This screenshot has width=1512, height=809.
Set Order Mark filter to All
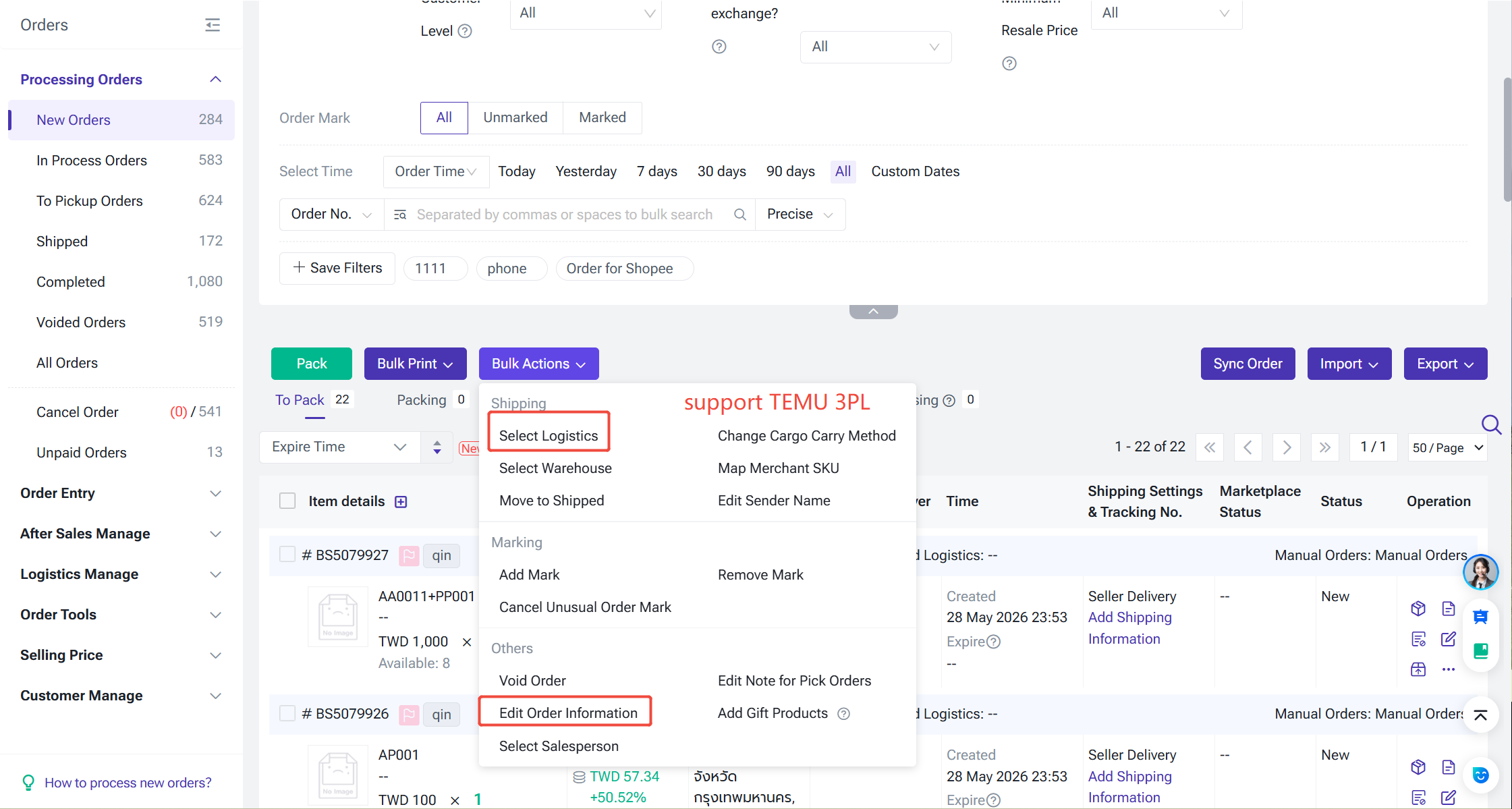(444, 117)
